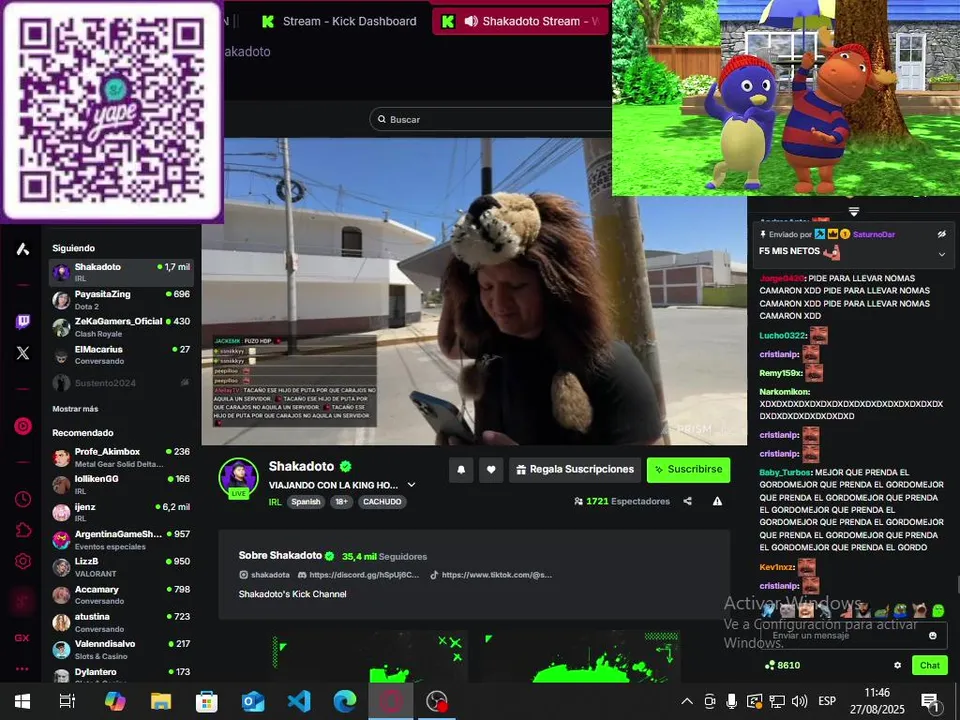The height and width of the screenshot is (720, 960).
Task: Click the 18+ tag
Action: click(x=341, y=501)
